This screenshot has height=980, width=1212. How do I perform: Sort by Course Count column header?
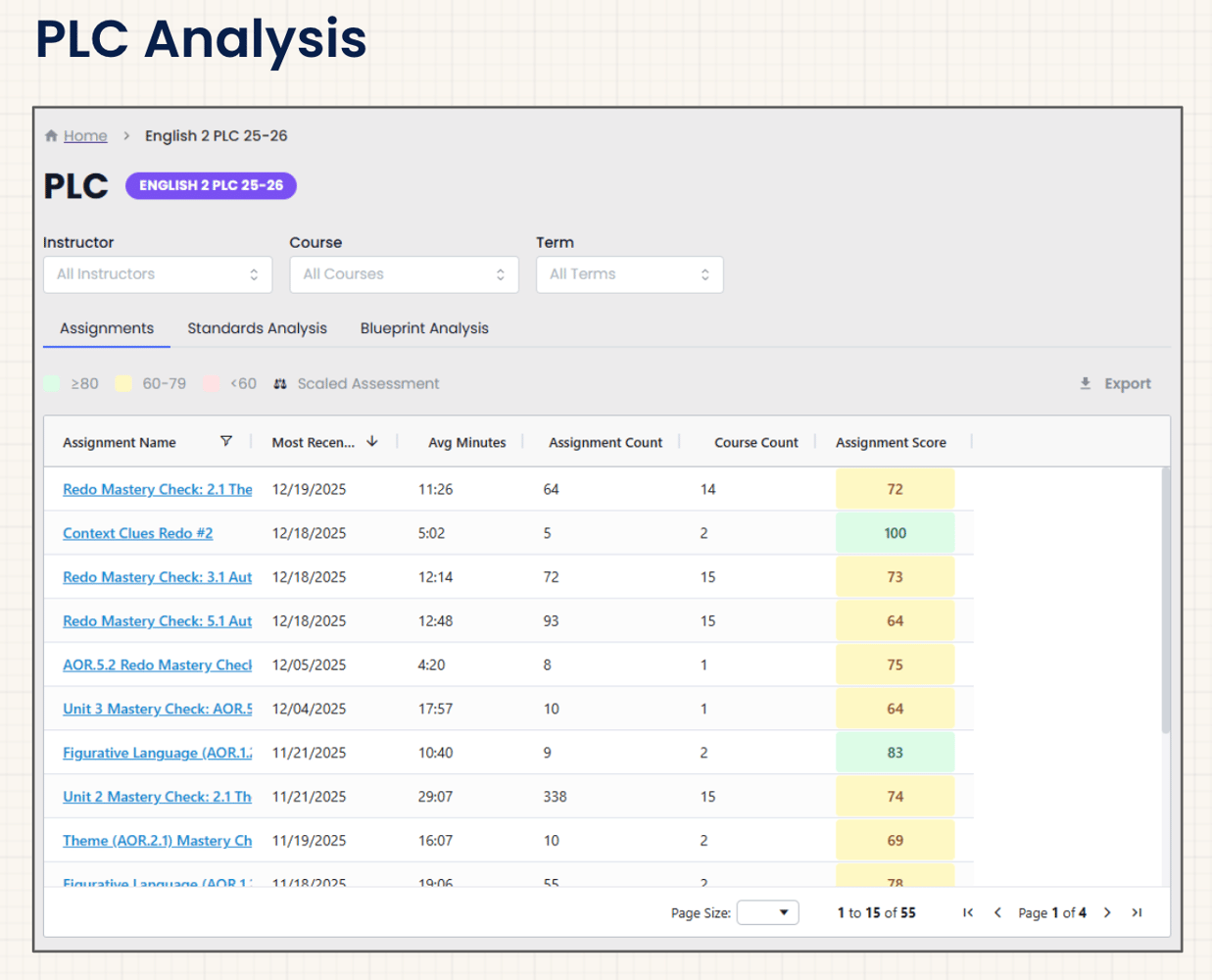click(756, 443)
